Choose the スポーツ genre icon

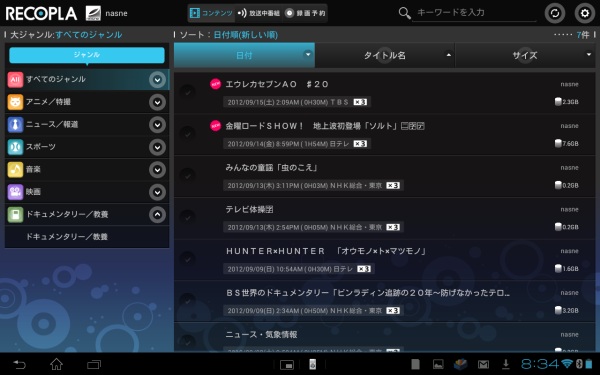[x=15, y=147]
